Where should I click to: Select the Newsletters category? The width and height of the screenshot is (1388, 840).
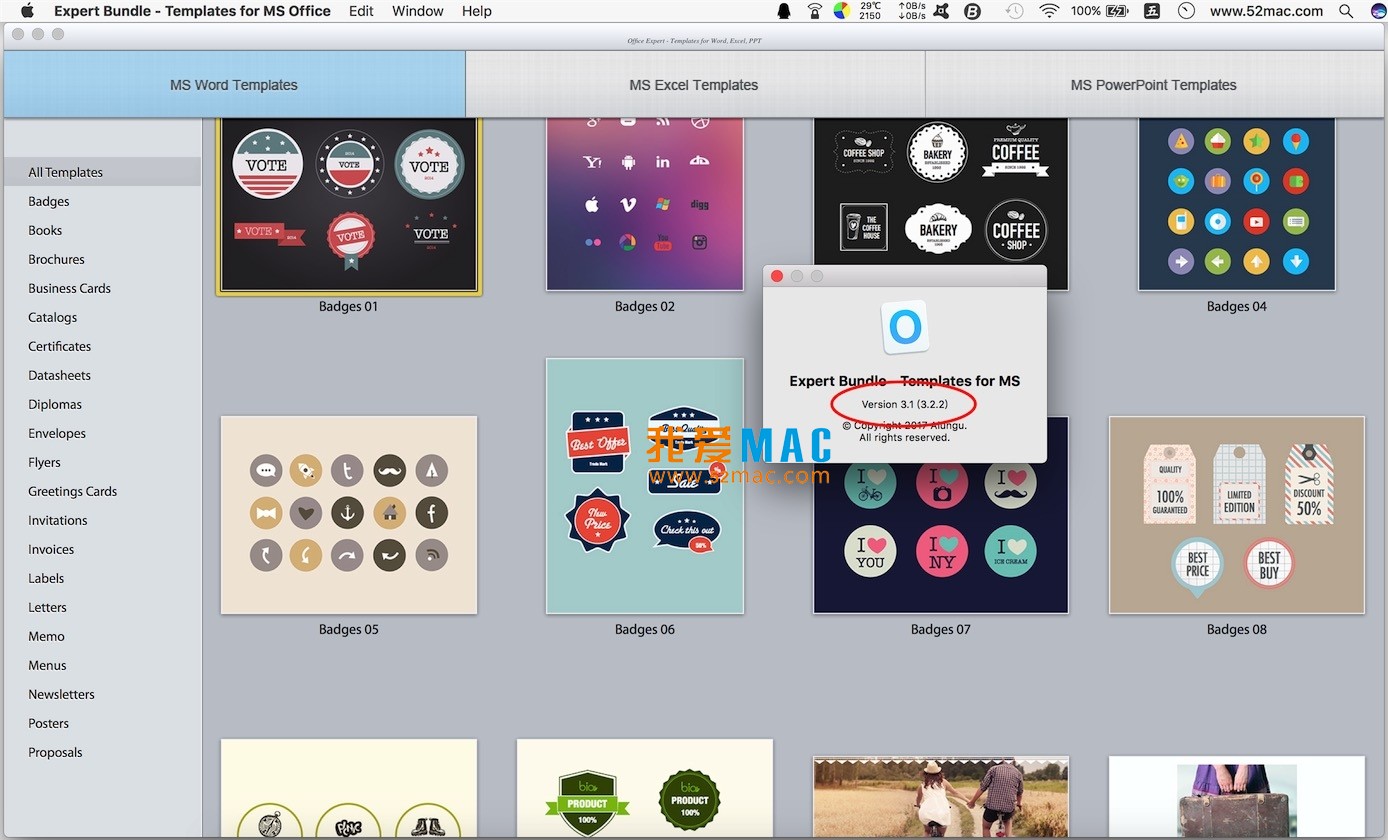pyautogui.click(x=61, y=694)
